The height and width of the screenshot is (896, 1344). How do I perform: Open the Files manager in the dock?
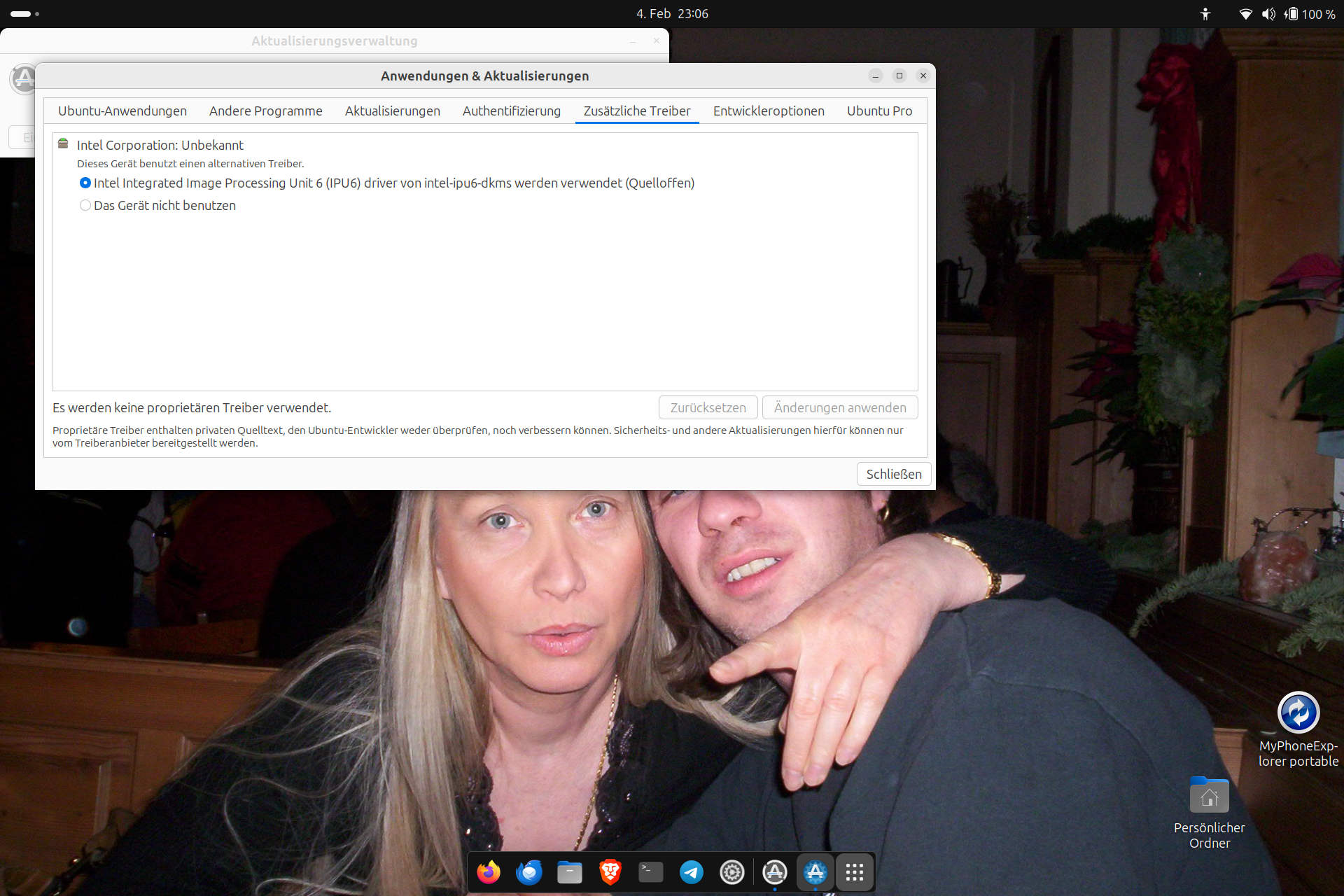570,872
